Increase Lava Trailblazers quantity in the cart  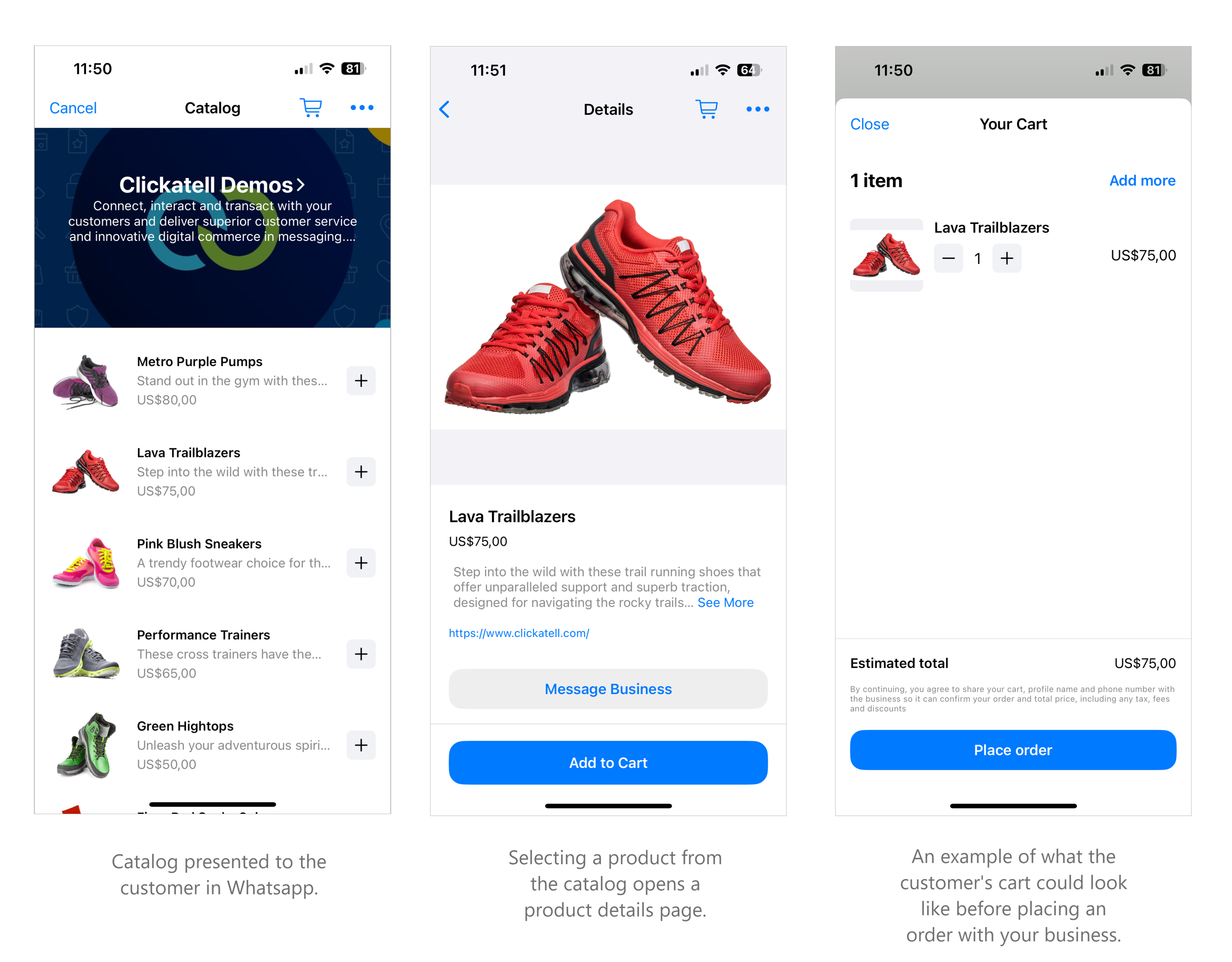pyautogui.click(x=1007, y=258)
